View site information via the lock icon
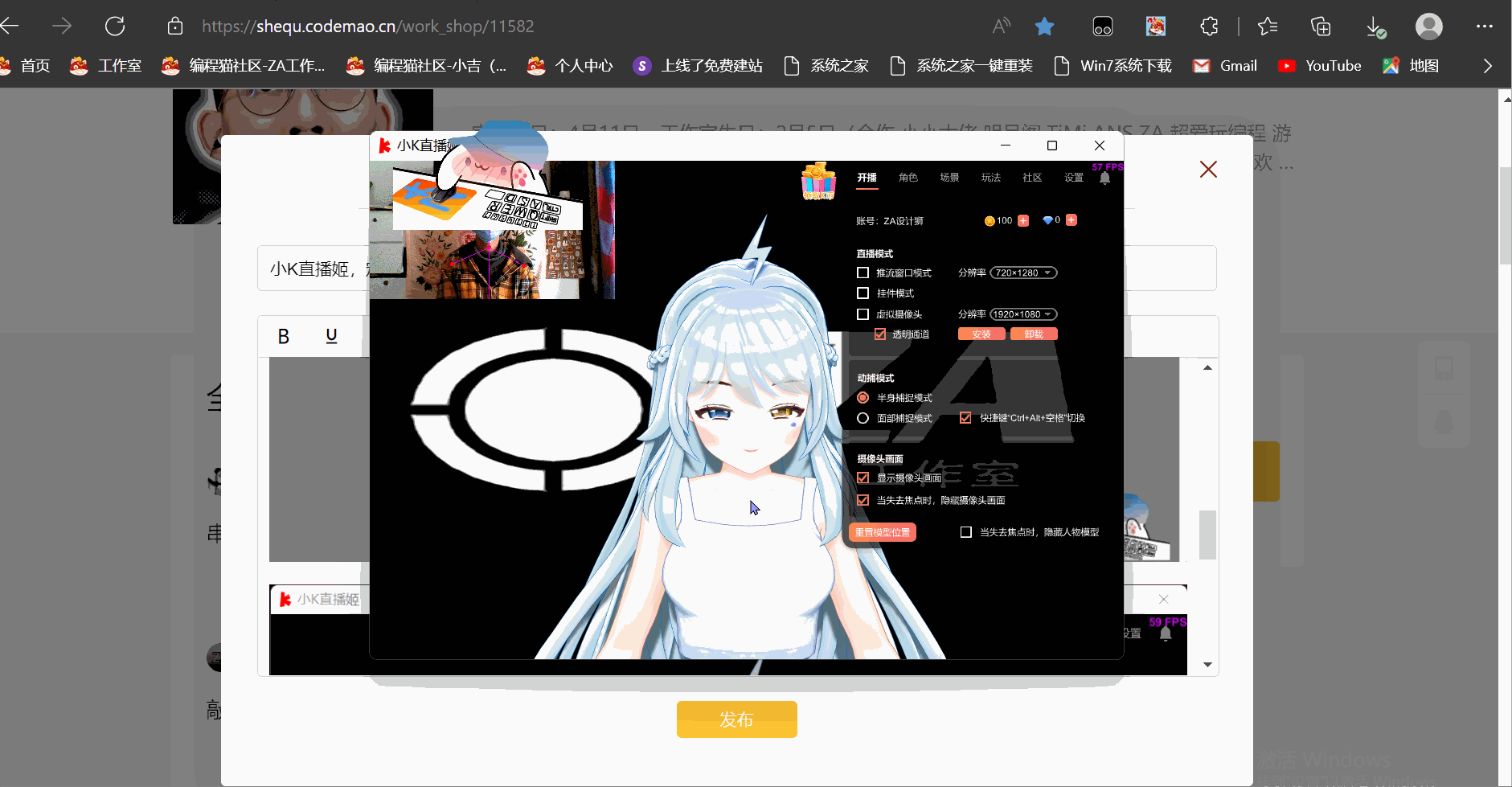 174,27
